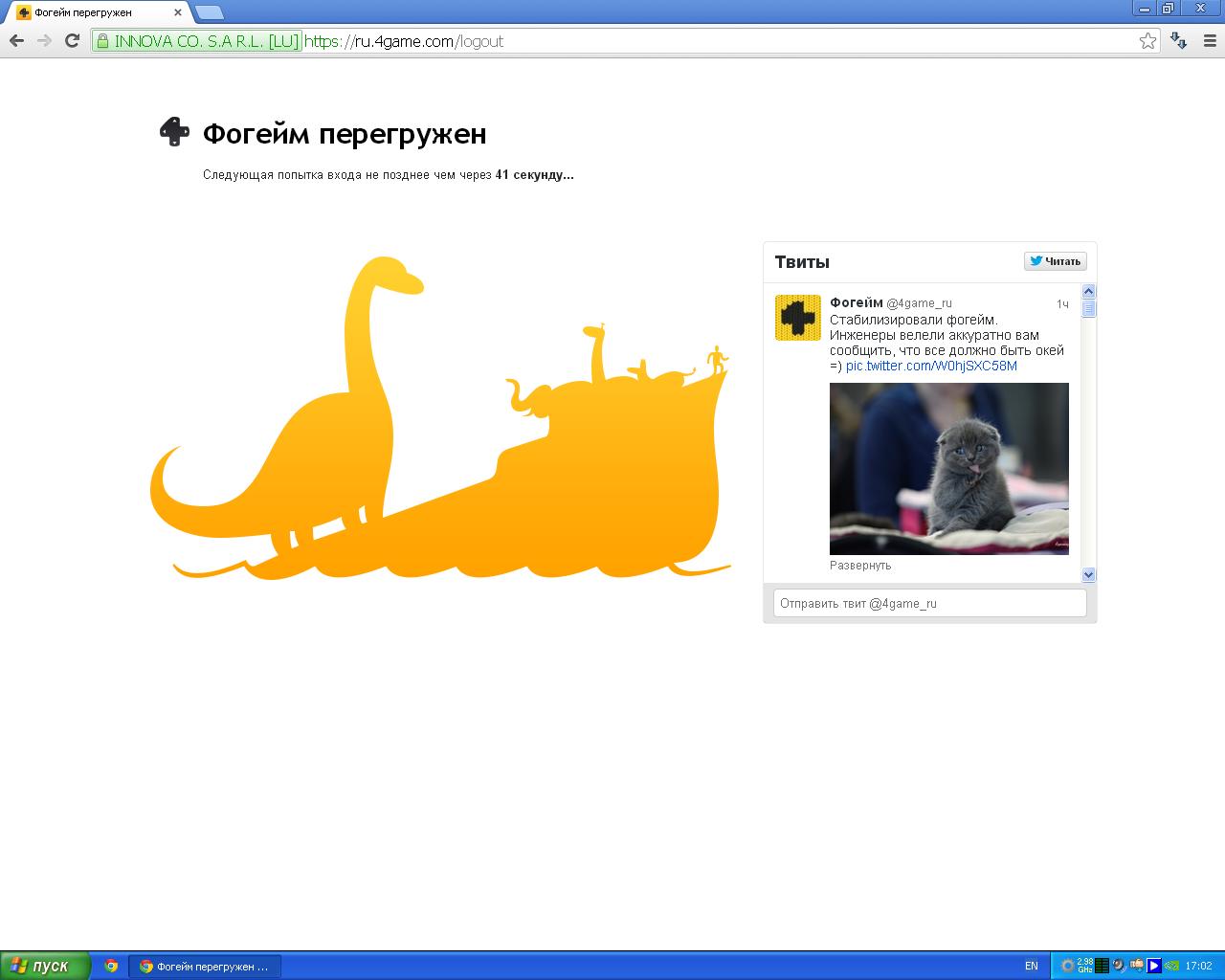The height and width of the screenshot is (980, 1225).
Task: Bookmark this page with the star
Action: pos(1147,41)
